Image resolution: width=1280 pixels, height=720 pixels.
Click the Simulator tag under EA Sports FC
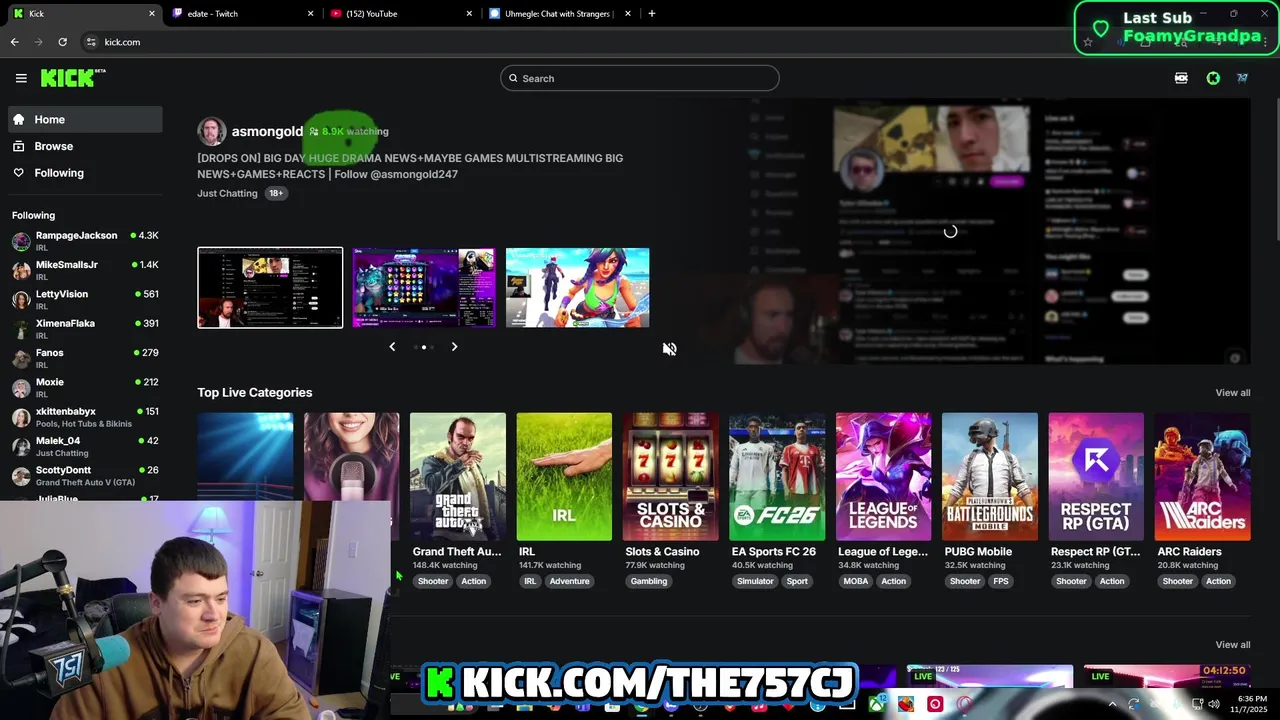755,581
